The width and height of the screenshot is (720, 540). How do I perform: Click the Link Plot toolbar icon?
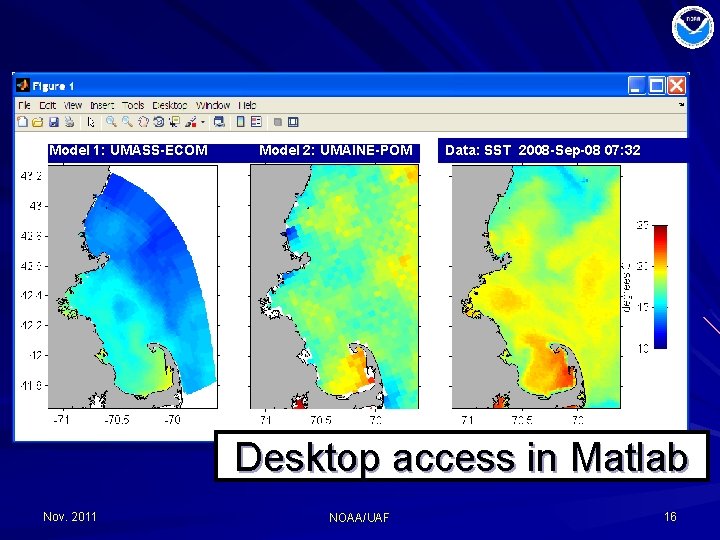coord(219,122)
